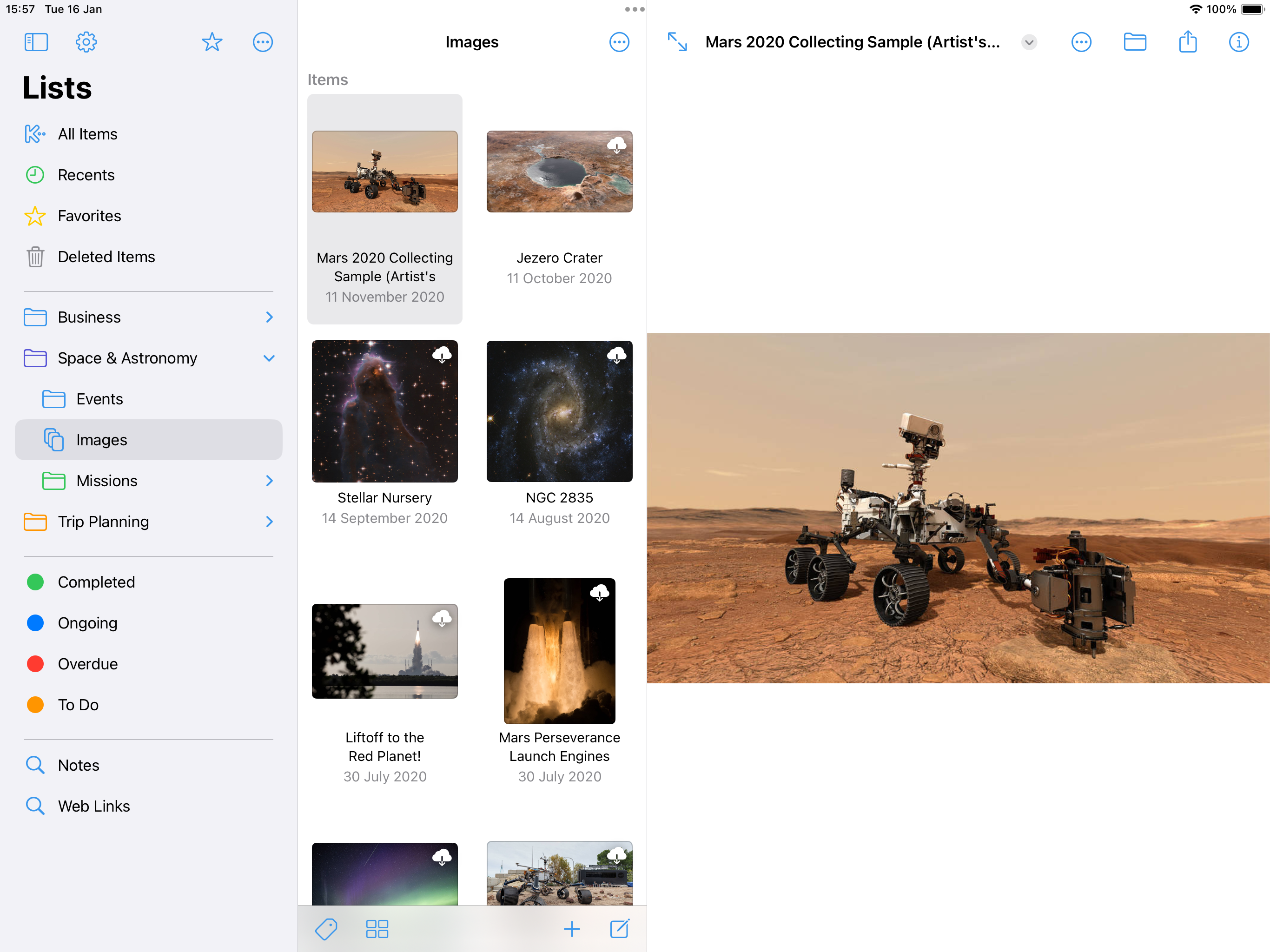Image resolution: width=1270 pixels, height=952 pixels.
Task: Expand the Business folder chevron
Action: 269,317
